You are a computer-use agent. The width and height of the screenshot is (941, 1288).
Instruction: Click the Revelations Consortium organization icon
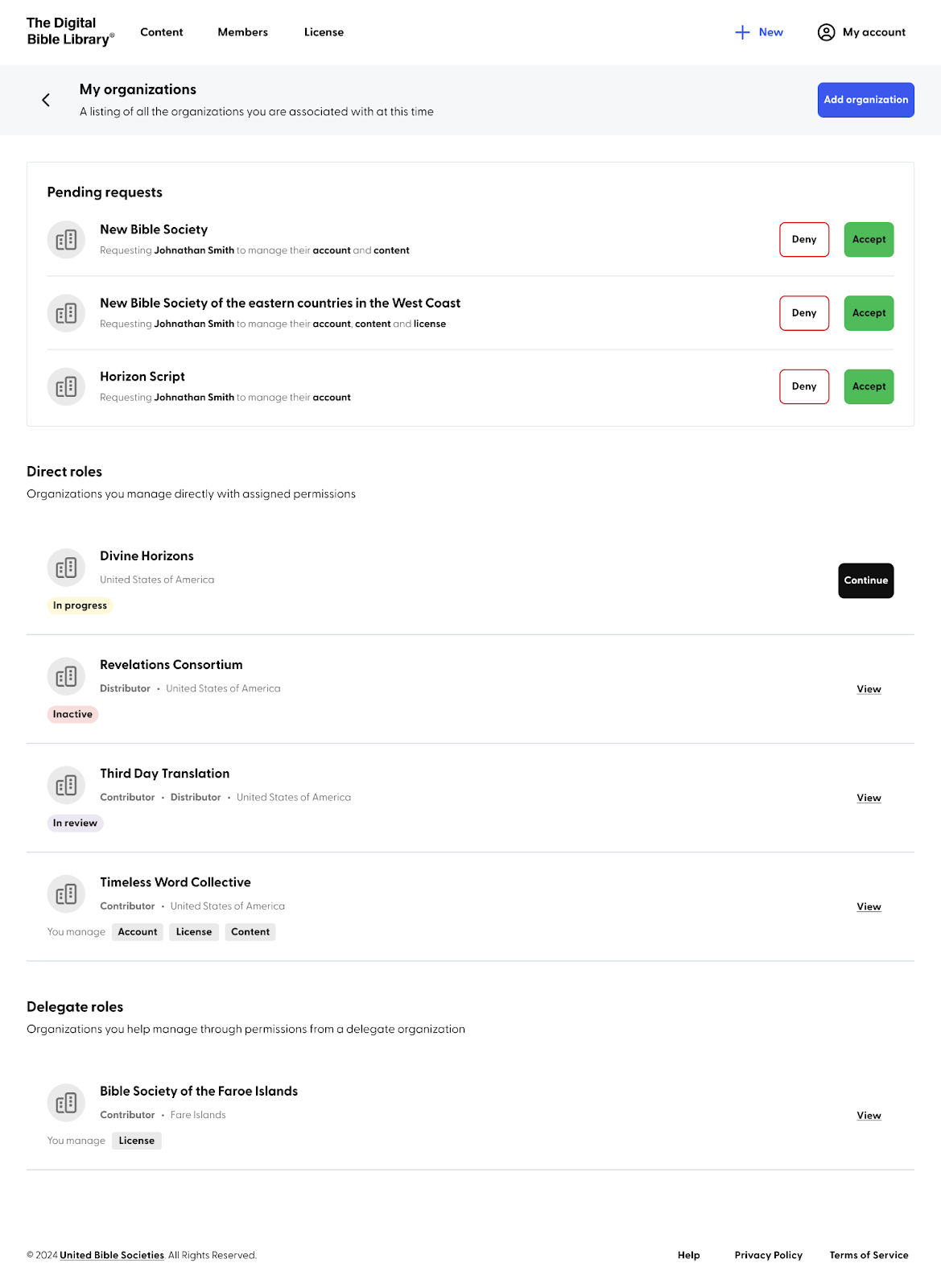coord(66,676)
